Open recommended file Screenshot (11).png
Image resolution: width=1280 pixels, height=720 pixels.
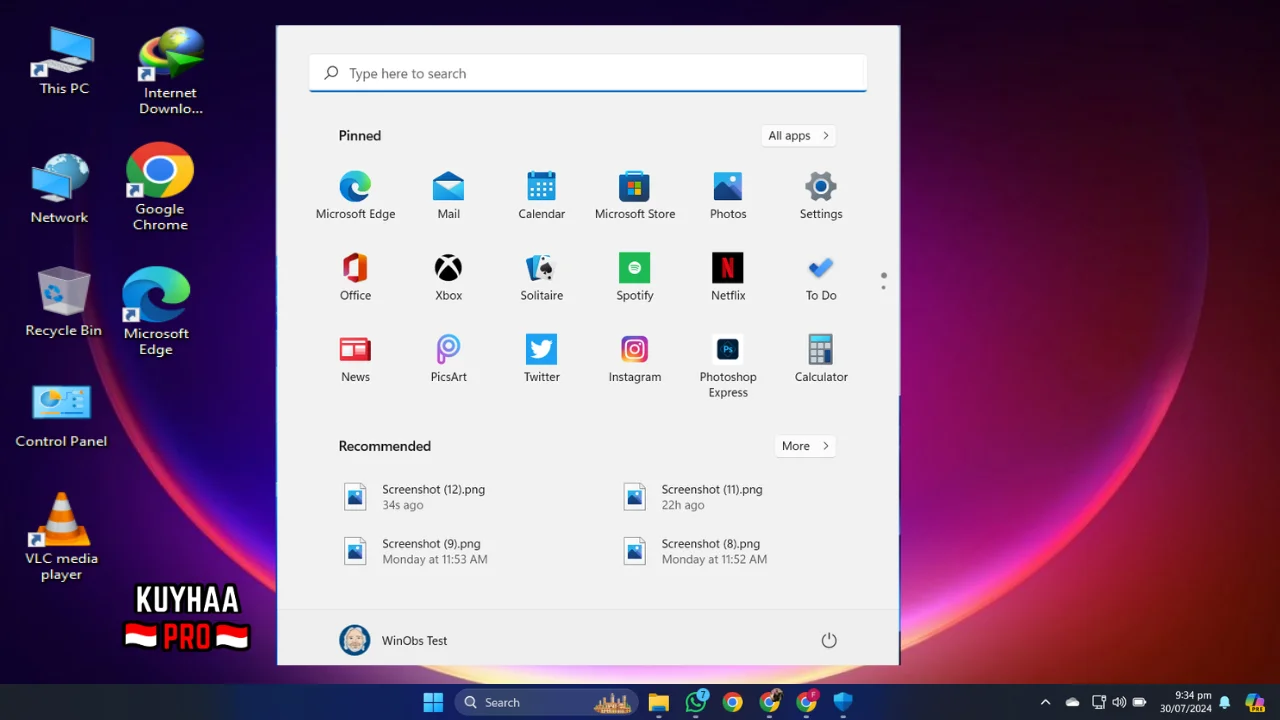tap(692, 497)
